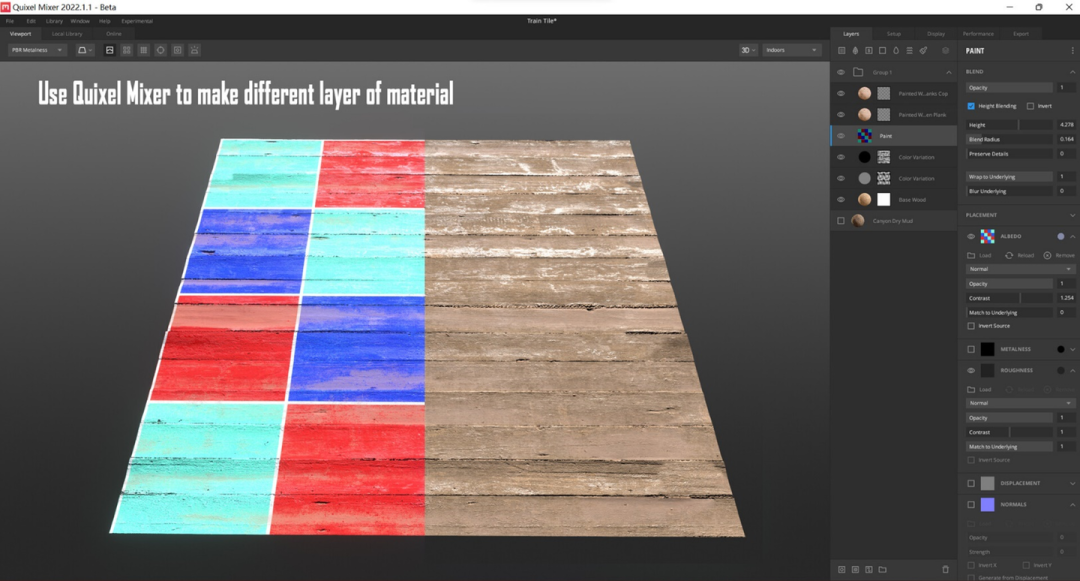Open the Experimental menu
The width and height of the screenshot is (1080, 581).
pyautogui.click(x=137, y=21)
